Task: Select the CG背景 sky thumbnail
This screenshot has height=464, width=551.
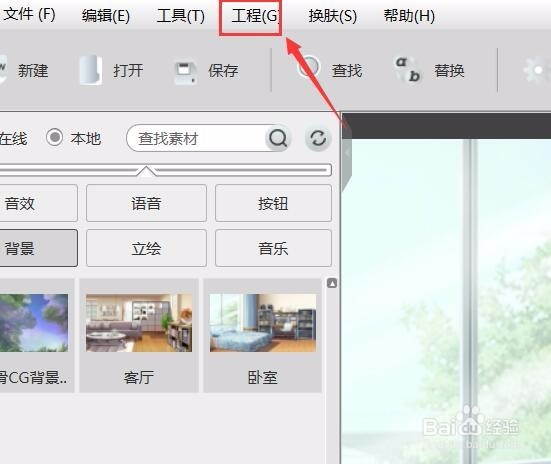Action: click(34, 323)
